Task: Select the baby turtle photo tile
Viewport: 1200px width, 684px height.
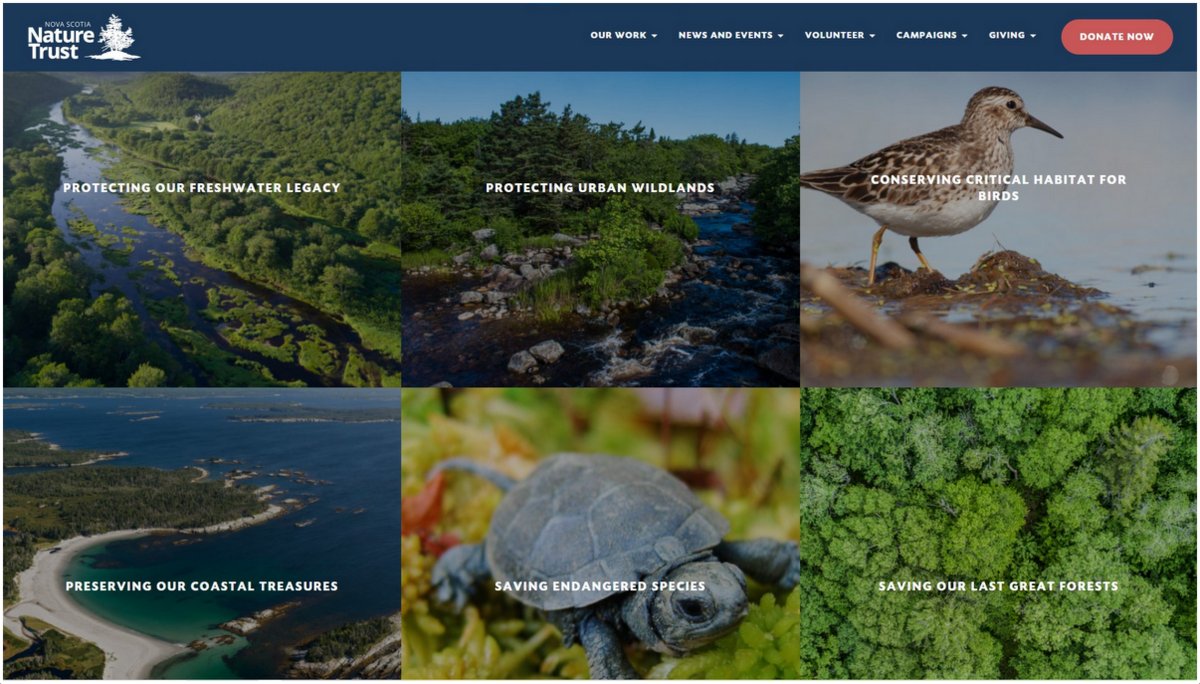Action: (x=600, y=534)
